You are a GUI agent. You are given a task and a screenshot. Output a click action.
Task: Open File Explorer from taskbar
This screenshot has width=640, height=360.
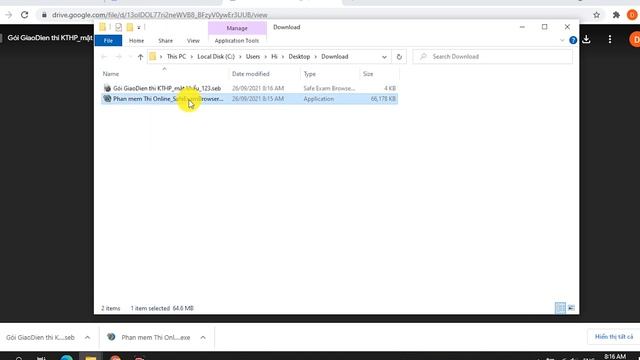click(91, 358)
